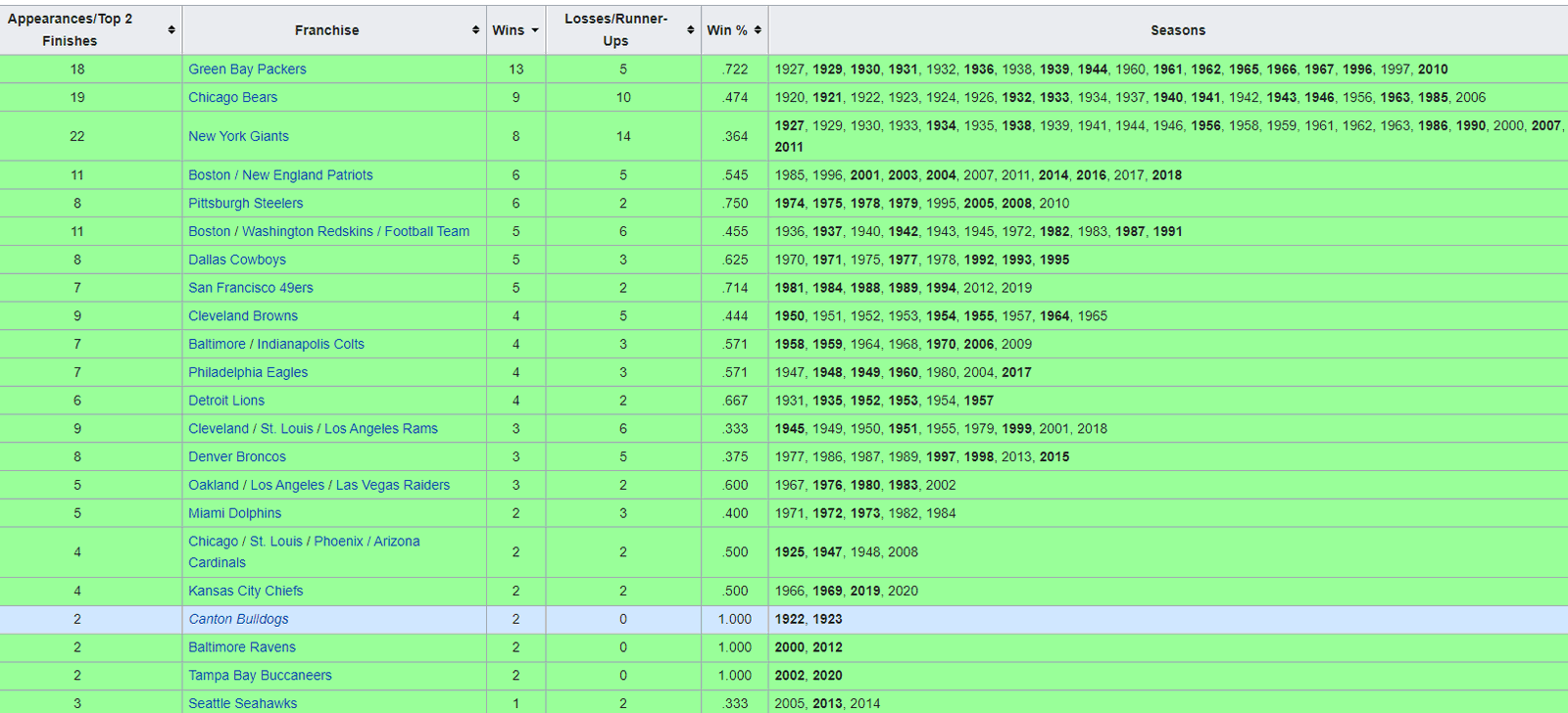1568x713 pixels.
Task: Open Chicago / St. Louis / Phoenix / Arizona Cardinals link
Action: pos(304,552)
